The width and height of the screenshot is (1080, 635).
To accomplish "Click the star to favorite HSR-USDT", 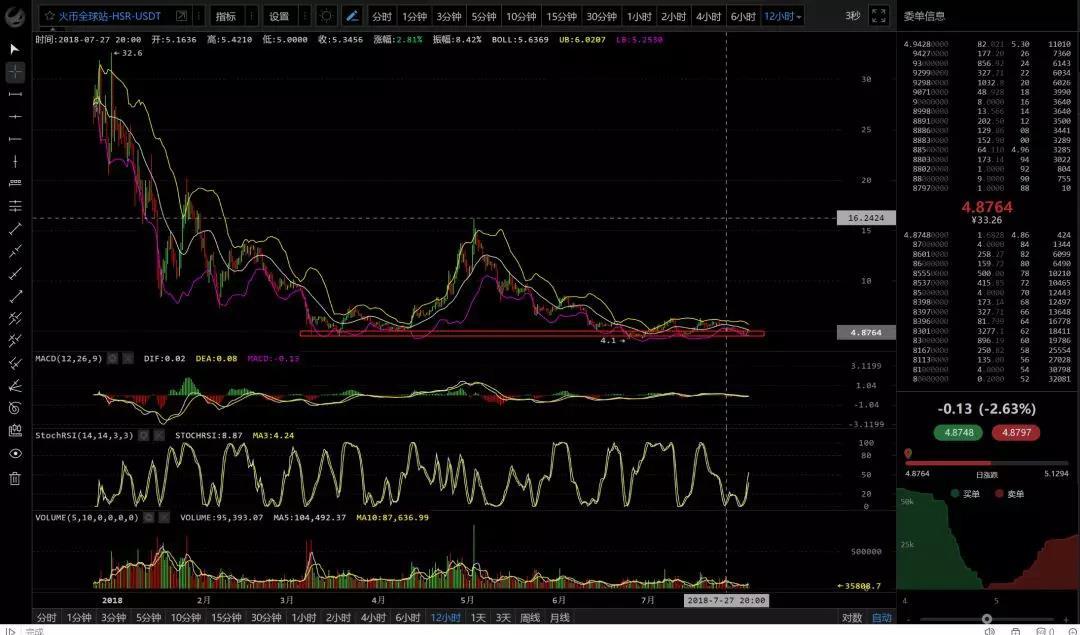I will 49,16.
